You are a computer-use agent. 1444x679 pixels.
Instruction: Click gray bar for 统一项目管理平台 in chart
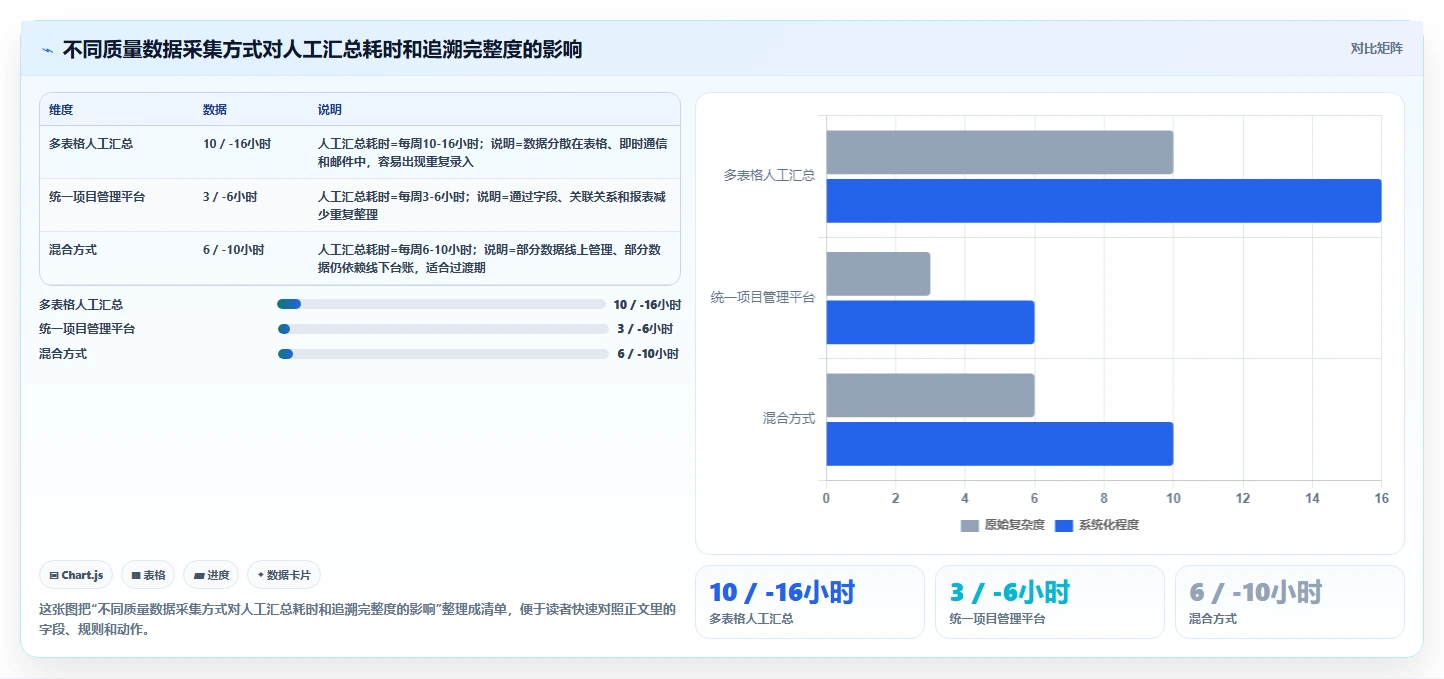pos(878,274)
